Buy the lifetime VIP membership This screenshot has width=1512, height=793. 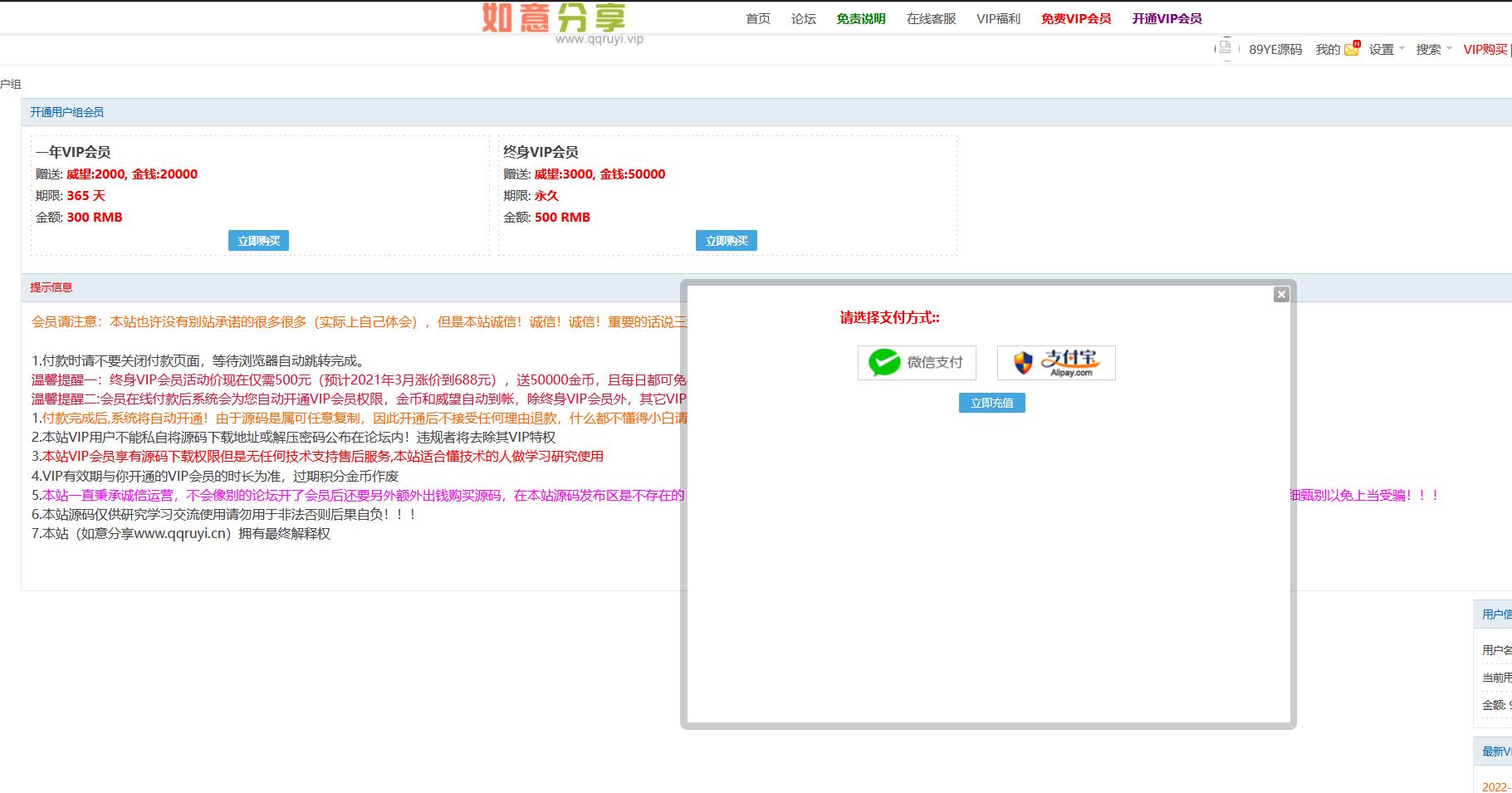click(727, 241)
